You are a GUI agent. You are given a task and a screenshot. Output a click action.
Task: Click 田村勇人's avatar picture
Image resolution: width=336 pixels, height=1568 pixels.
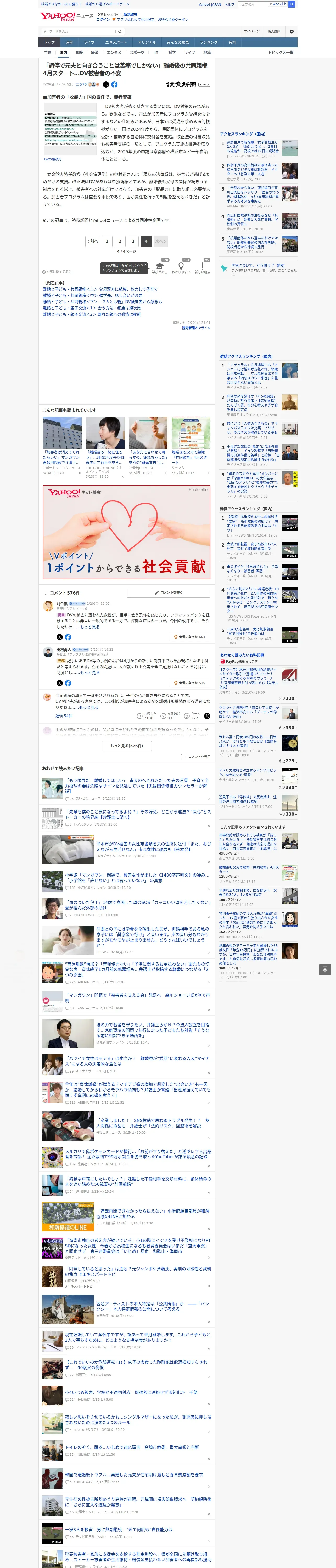pos(48,652)
